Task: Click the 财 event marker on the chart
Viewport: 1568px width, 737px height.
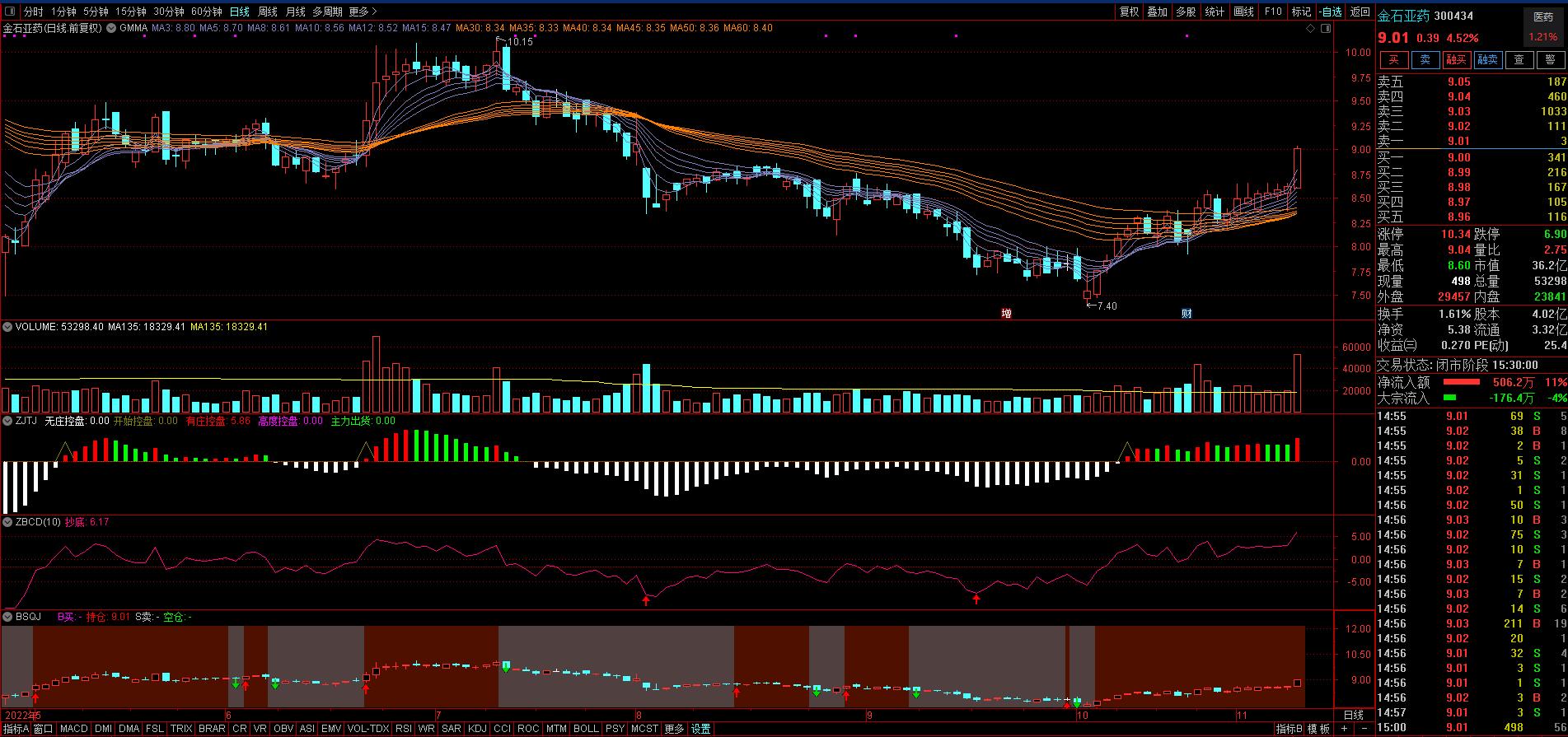Action: tap(1187, 314)
